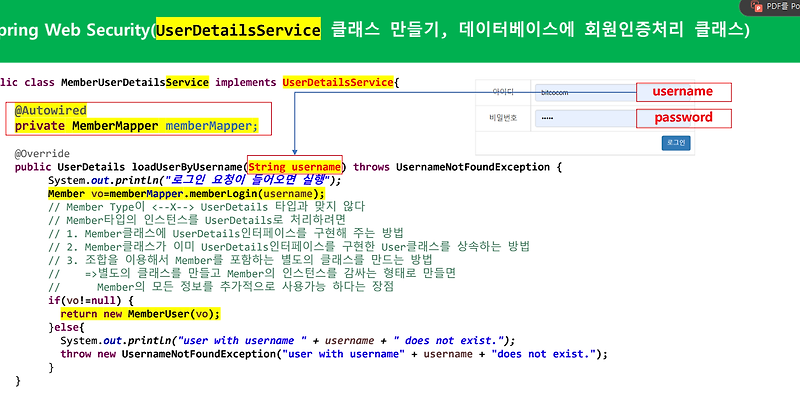Click the 아이디 field containing bitcocom
This screenshot has height=414, width=800.
[586, 93]
